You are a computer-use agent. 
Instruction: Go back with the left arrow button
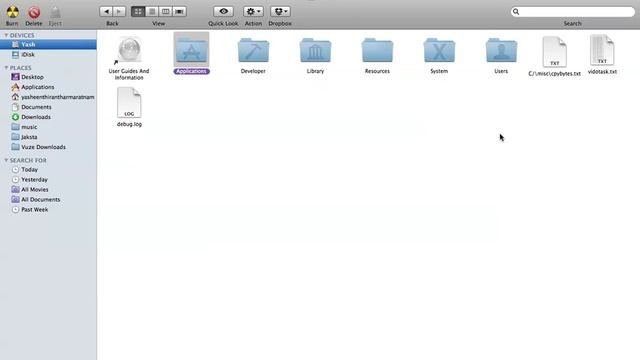coord(106,11)
